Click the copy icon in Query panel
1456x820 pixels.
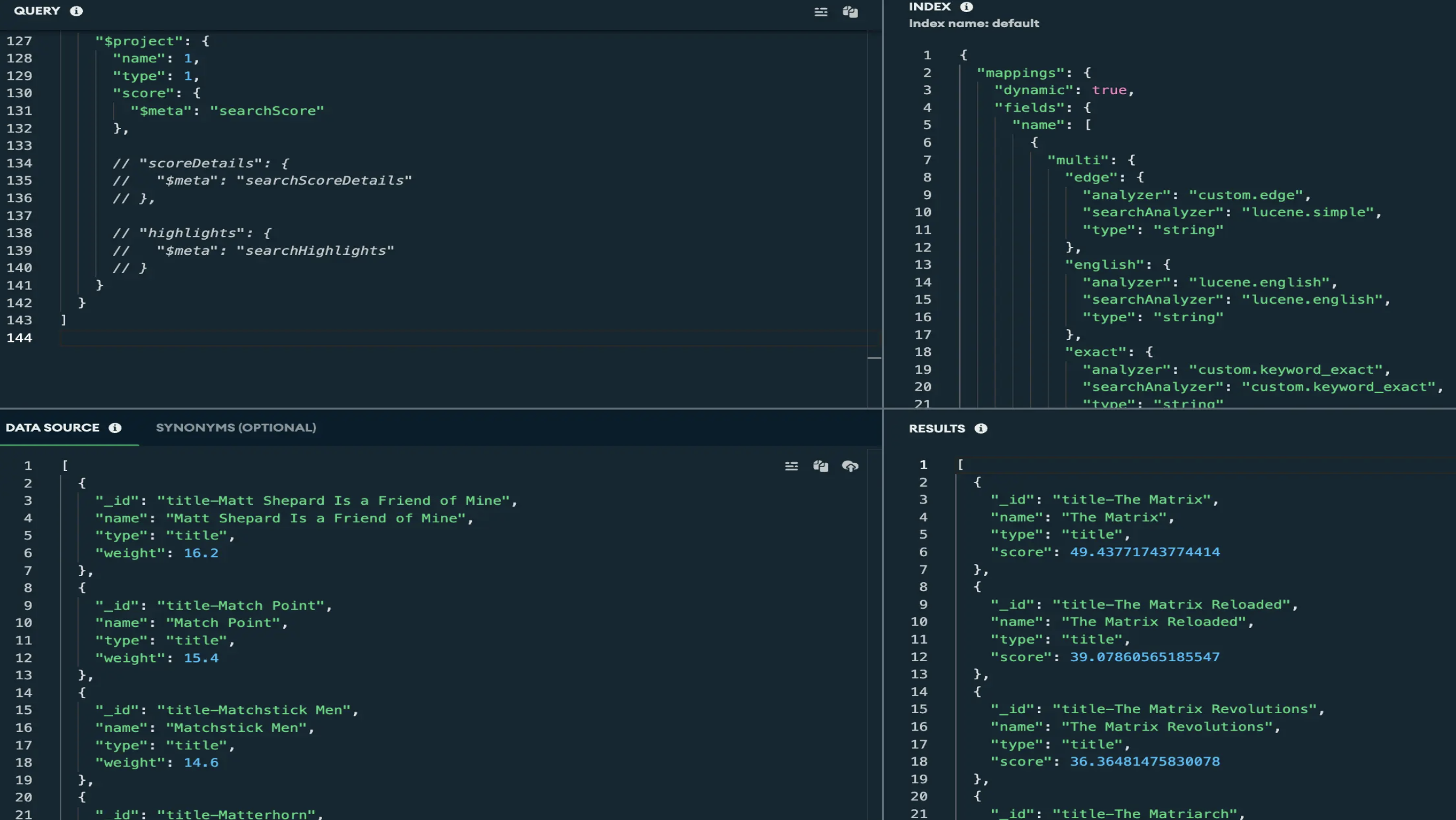(x=850, y=12)
